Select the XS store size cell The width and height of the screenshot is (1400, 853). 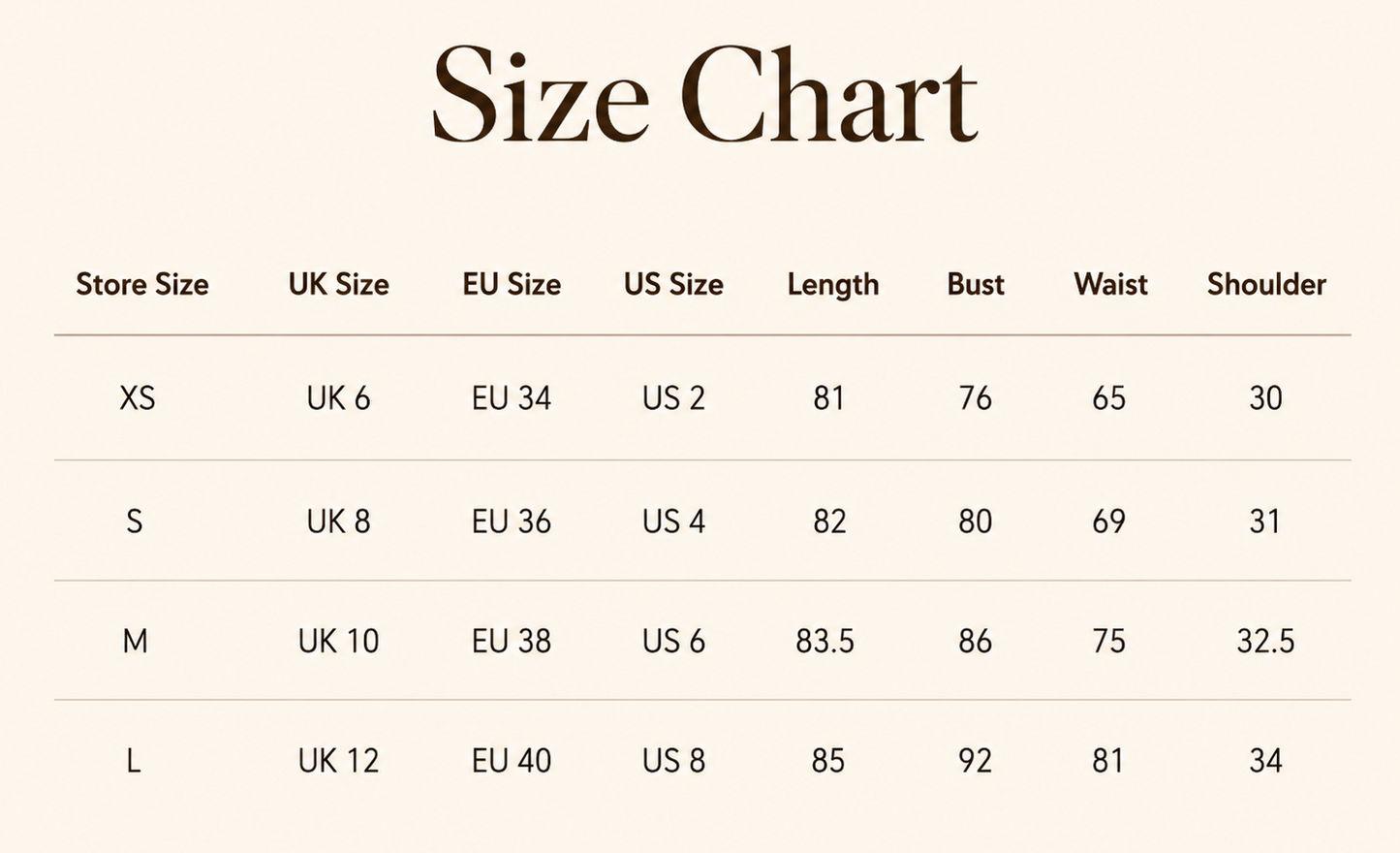pyautogui.click(x=138, y=398)
